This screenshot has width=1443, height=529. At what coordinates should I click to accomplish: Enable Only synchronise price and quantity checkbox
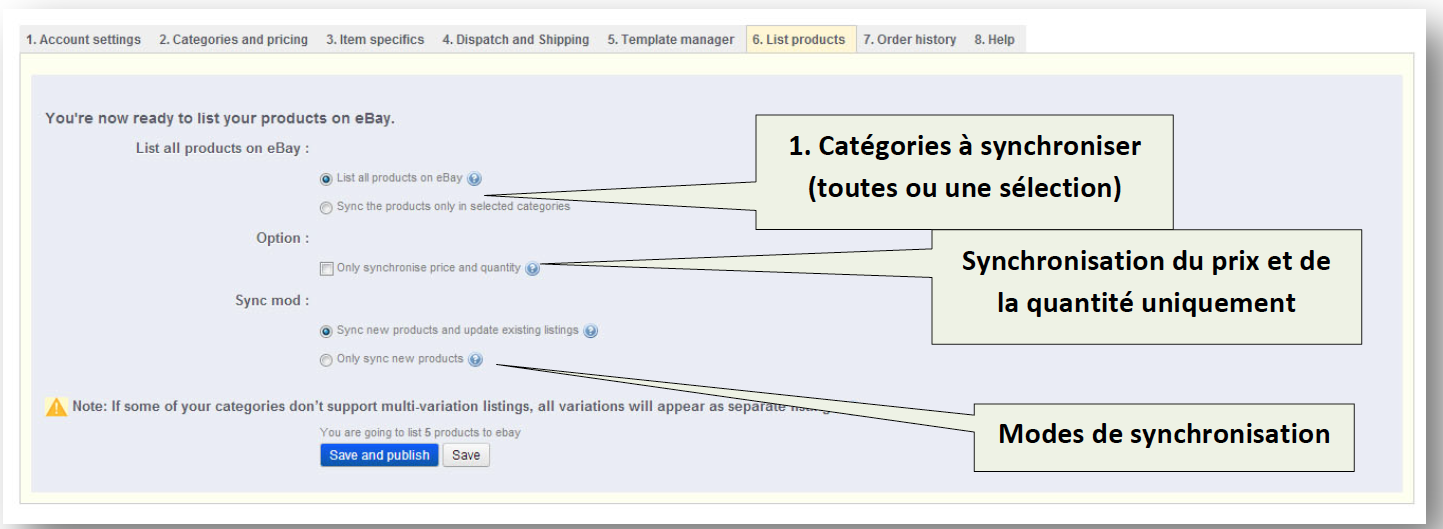tap(326, 269)
